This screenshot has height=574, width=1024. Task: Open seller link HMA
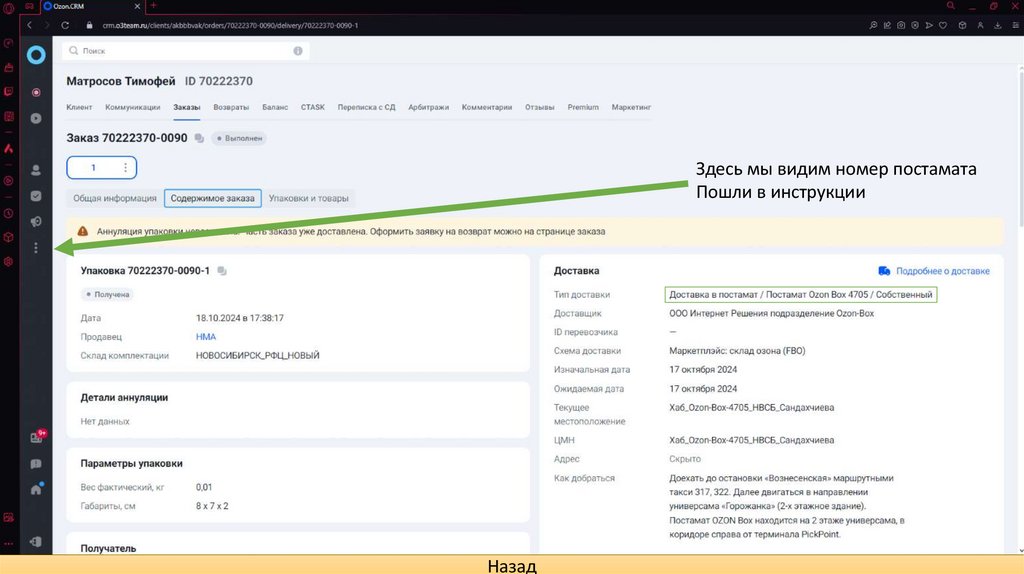point(206,337)
